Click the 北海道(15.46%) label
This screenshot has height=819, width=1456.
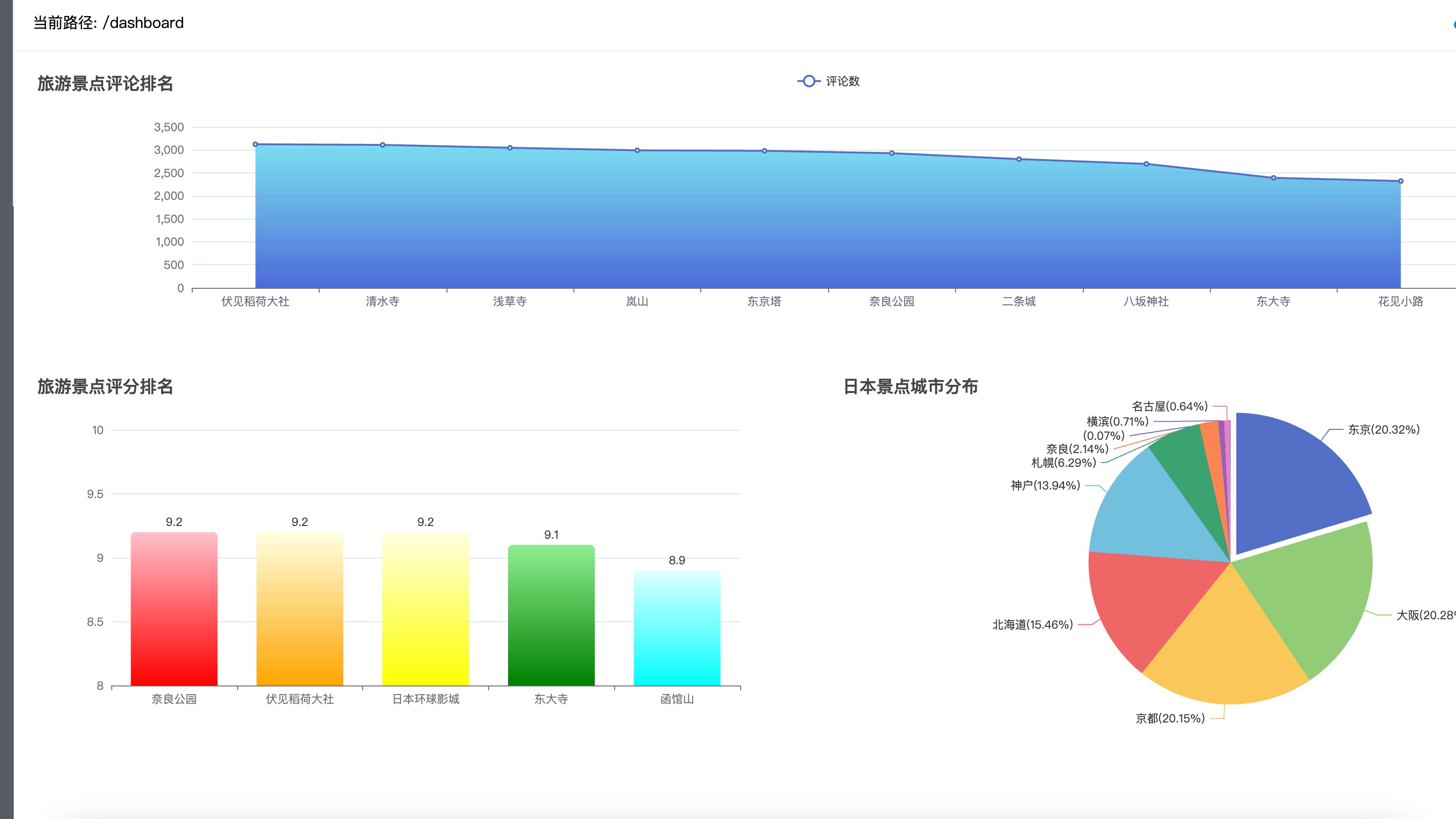point(1033,624)
